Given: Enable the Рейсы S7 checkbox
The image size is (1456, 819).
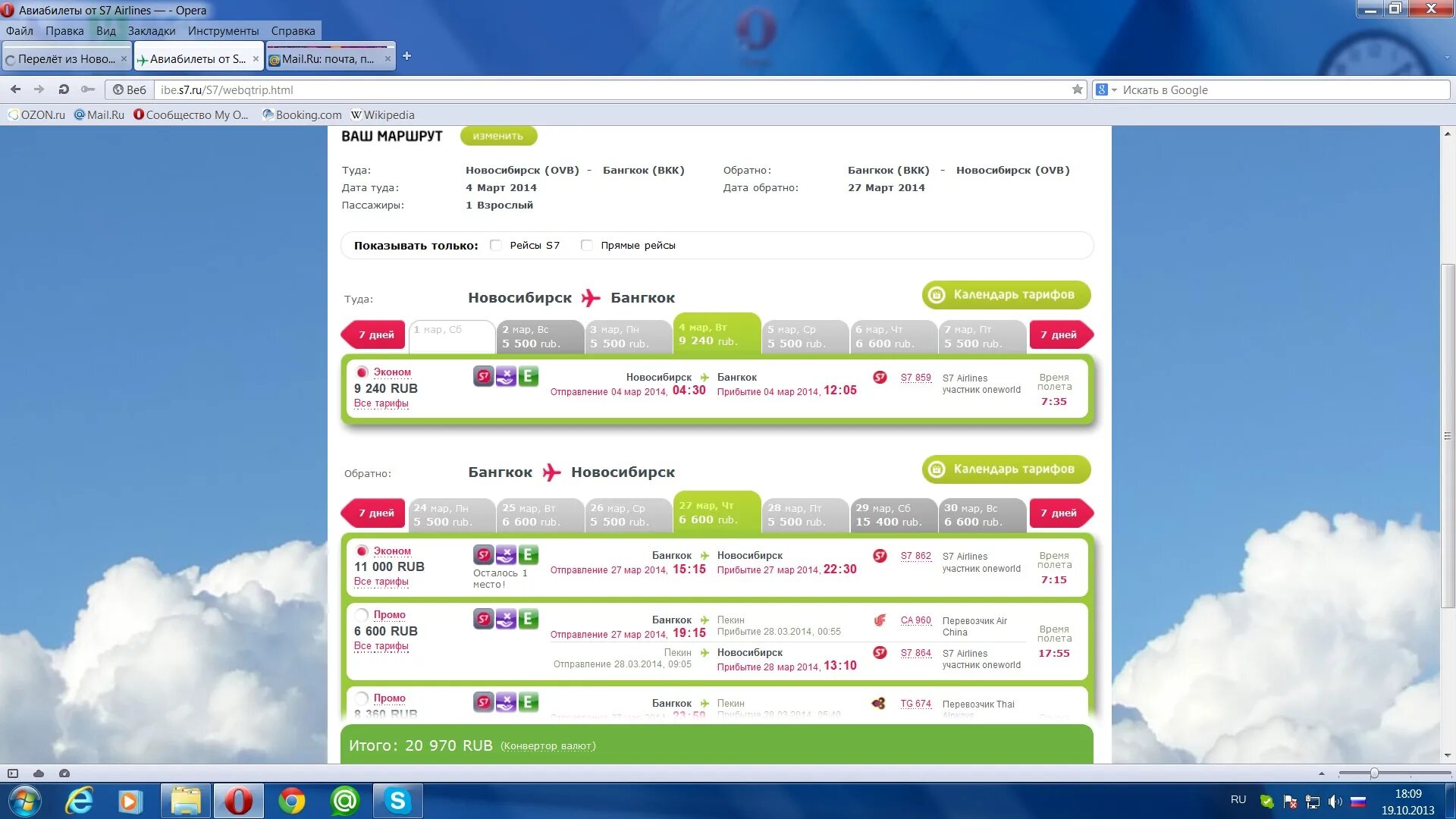Looking at the screenshot, I should pos(496,245).
